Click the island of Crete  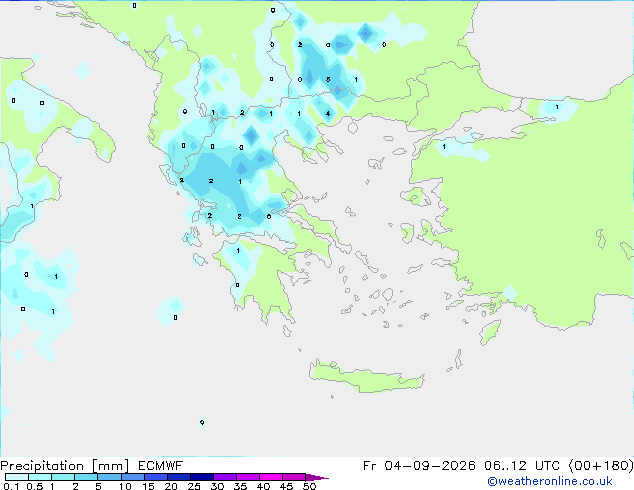(x=366, y=377)
